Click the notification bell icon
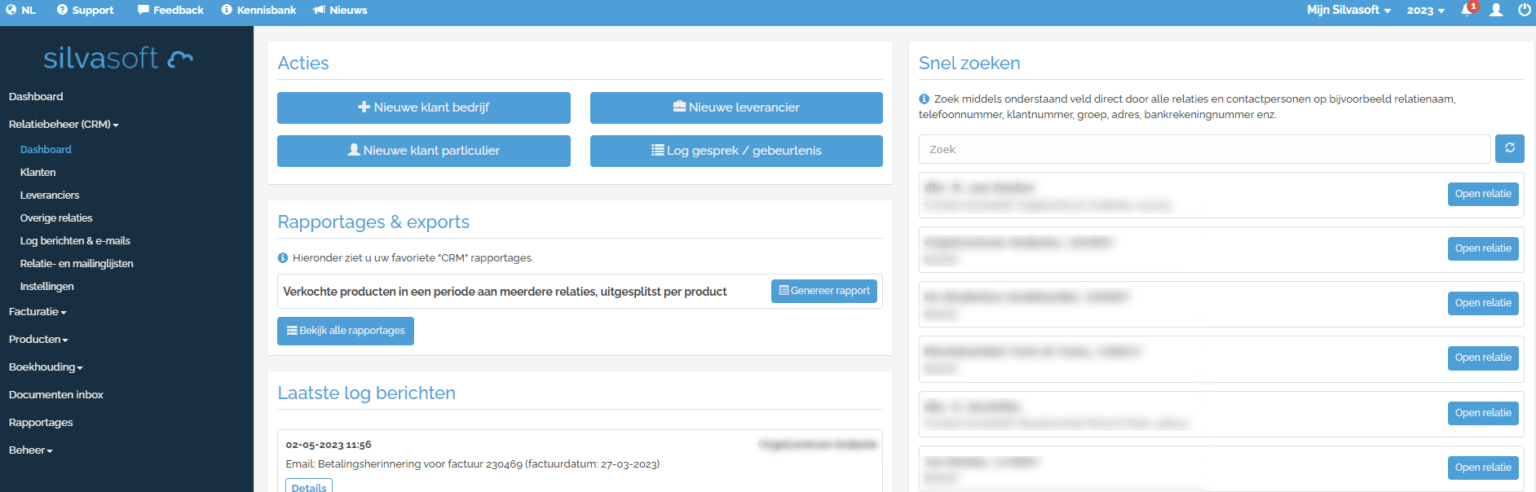Viewport: 1536px width, 492px height. pyautogui.click(x=1467, y=10)
